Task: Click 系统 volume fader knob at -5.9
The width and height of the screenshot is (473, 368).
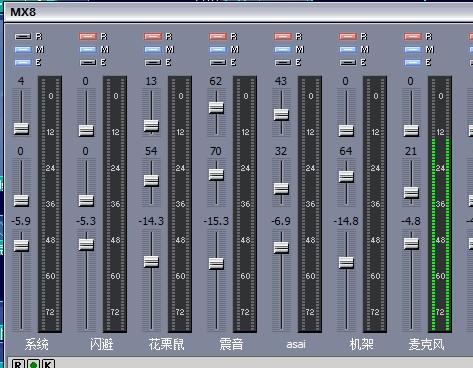Action: click(x=21, y=246)
